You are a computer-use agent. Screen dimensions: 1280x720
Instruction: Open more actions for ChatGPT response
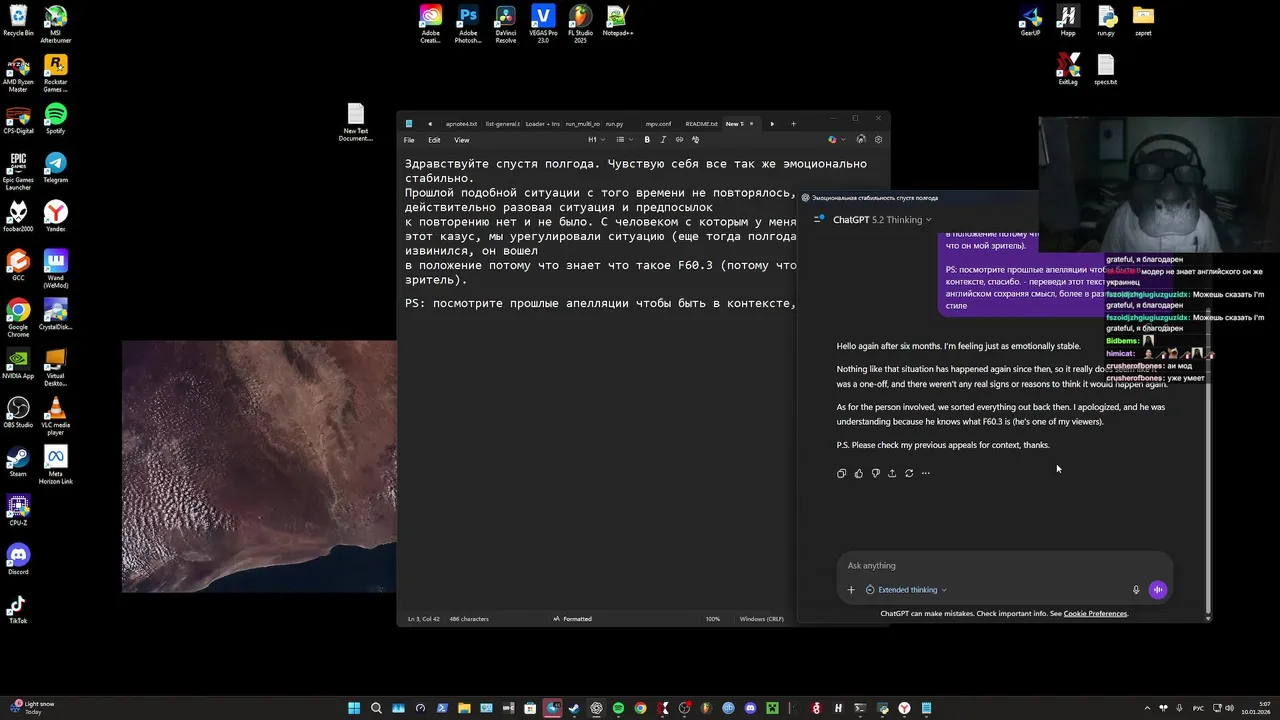926,473
